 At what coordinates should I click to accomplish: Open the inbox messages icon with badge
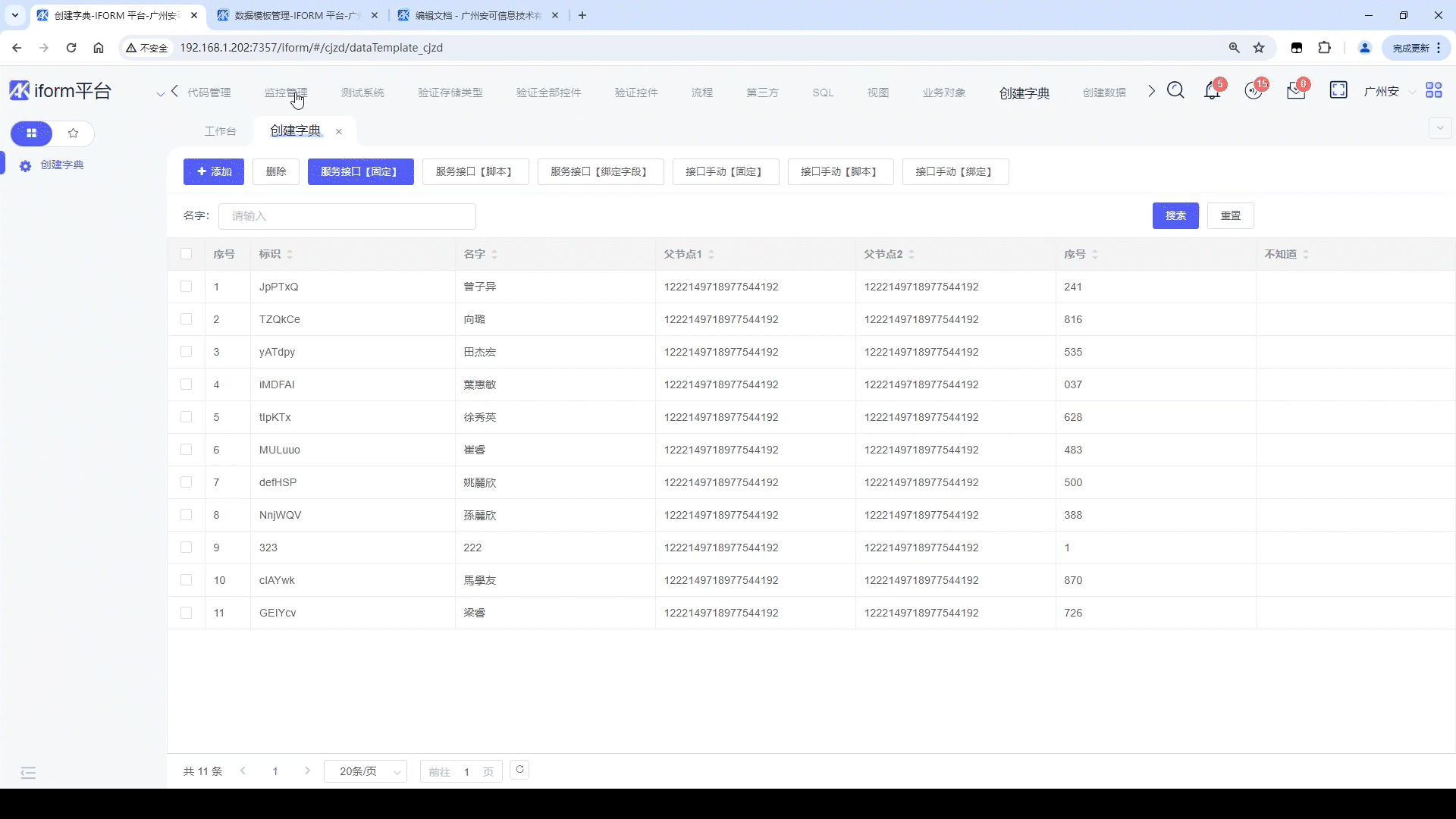(1296, 92)
